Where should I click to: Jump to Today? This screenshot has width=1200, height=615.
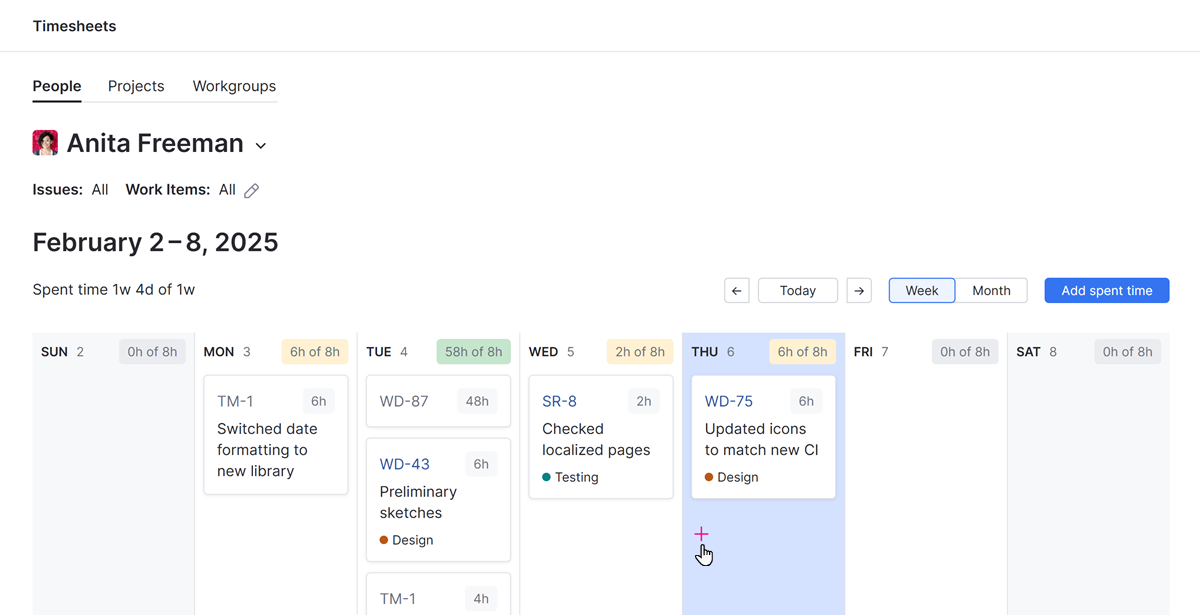point(797,290)
